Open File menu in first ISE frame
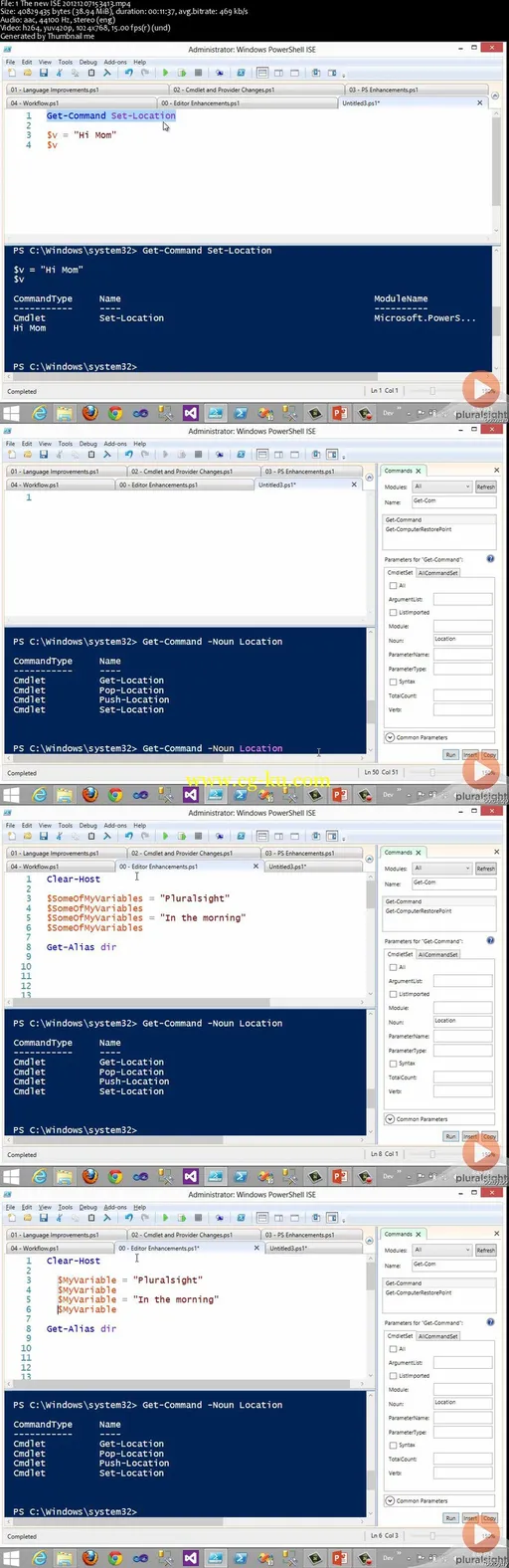Image resolution: width=509 pixels, height=1568 pixels. coord(11,62)
